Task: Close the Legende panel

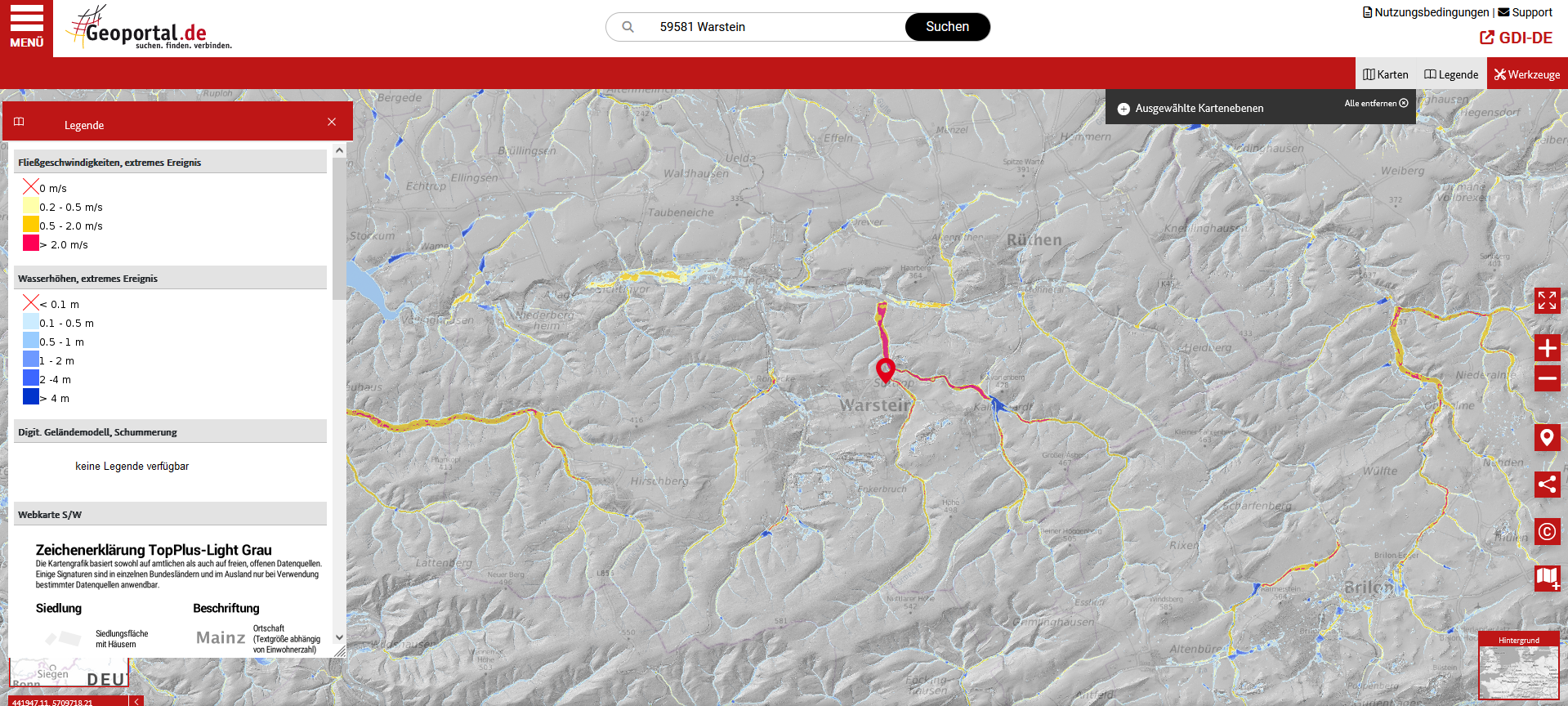Action: click(x=332, y=122)
